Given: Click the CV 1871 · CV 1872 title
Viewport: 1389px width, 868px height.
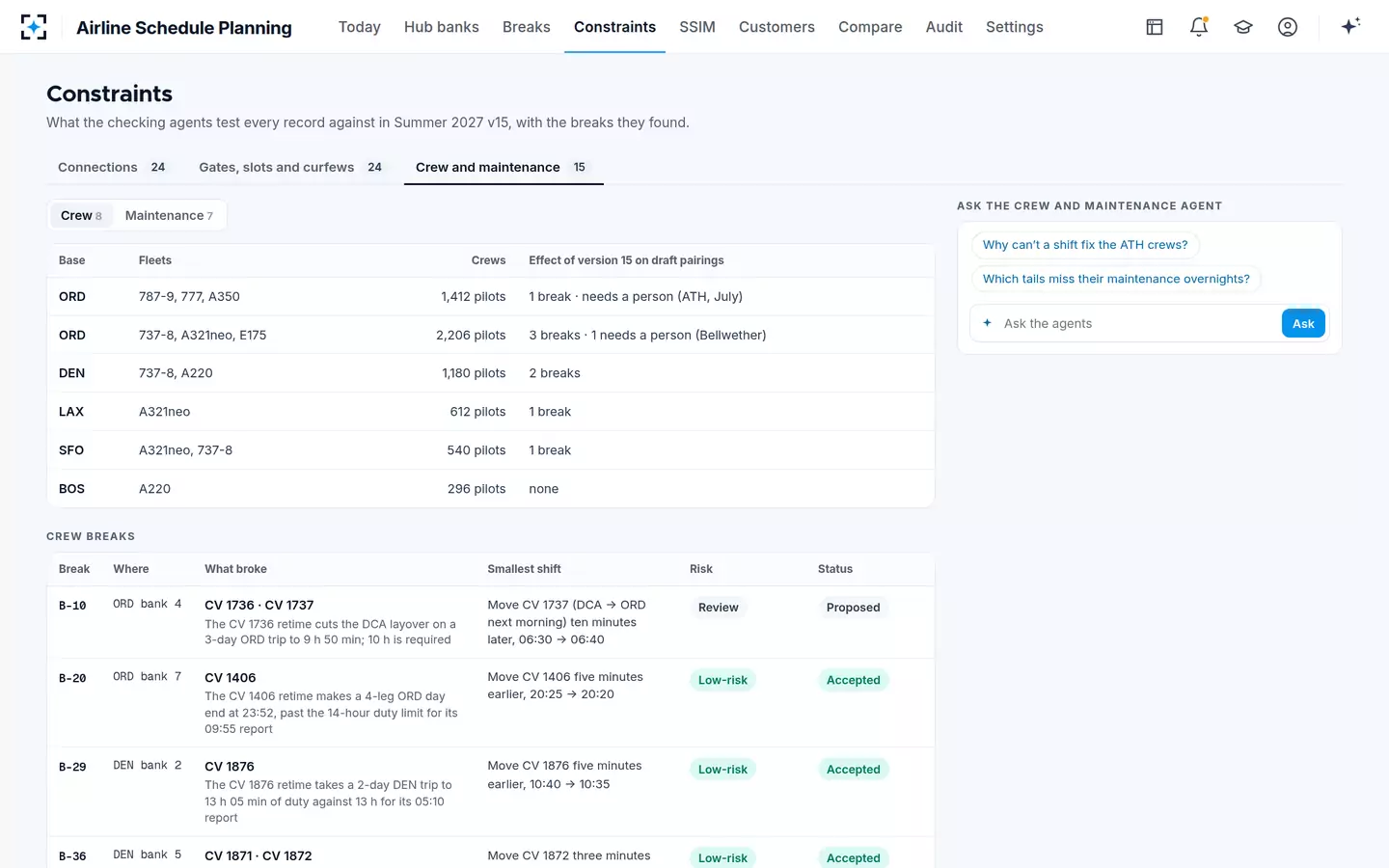Looking at the screenshot, I should pyautogui.click(x=258, y=855).
